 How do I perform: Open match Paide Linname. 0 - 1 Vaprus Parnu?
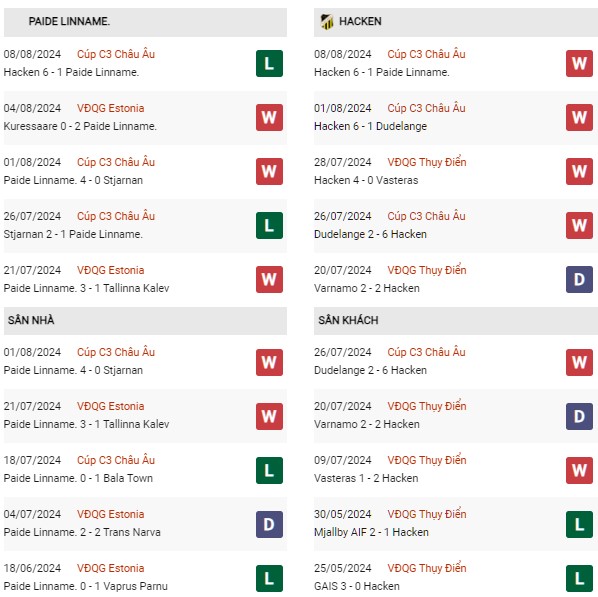tap(85, 586)
